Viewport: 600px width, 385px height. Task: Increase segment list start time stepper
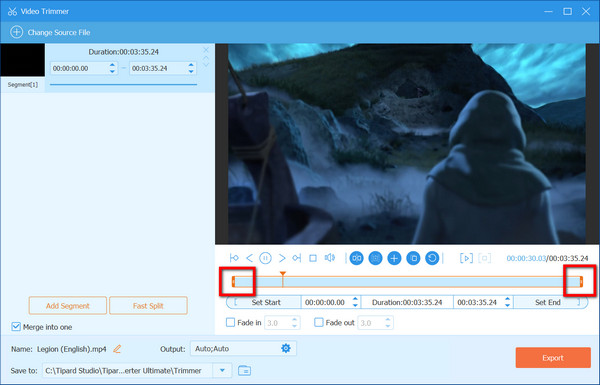(x=112, y=65)
